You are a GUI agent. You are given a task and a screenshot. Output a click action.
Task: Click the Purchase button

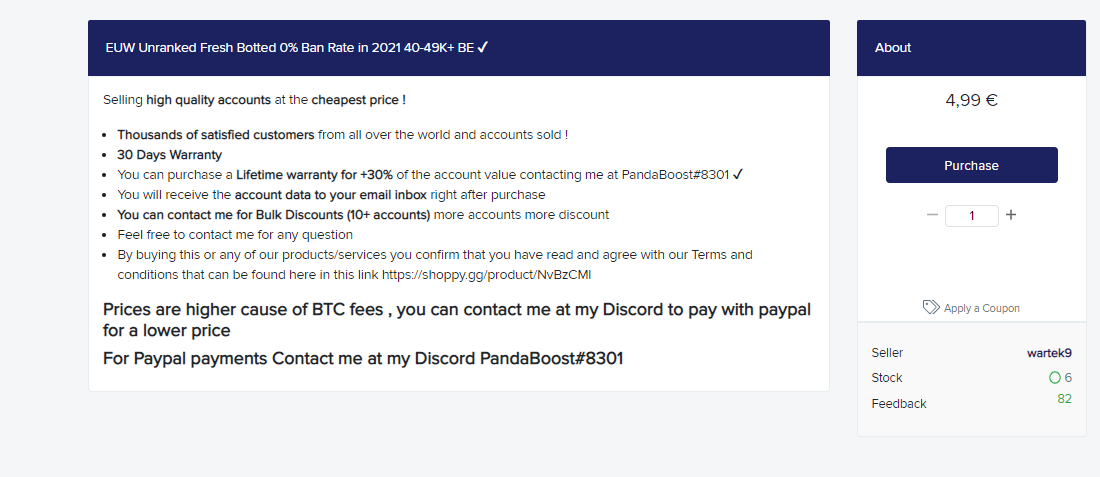click(971, 165)
